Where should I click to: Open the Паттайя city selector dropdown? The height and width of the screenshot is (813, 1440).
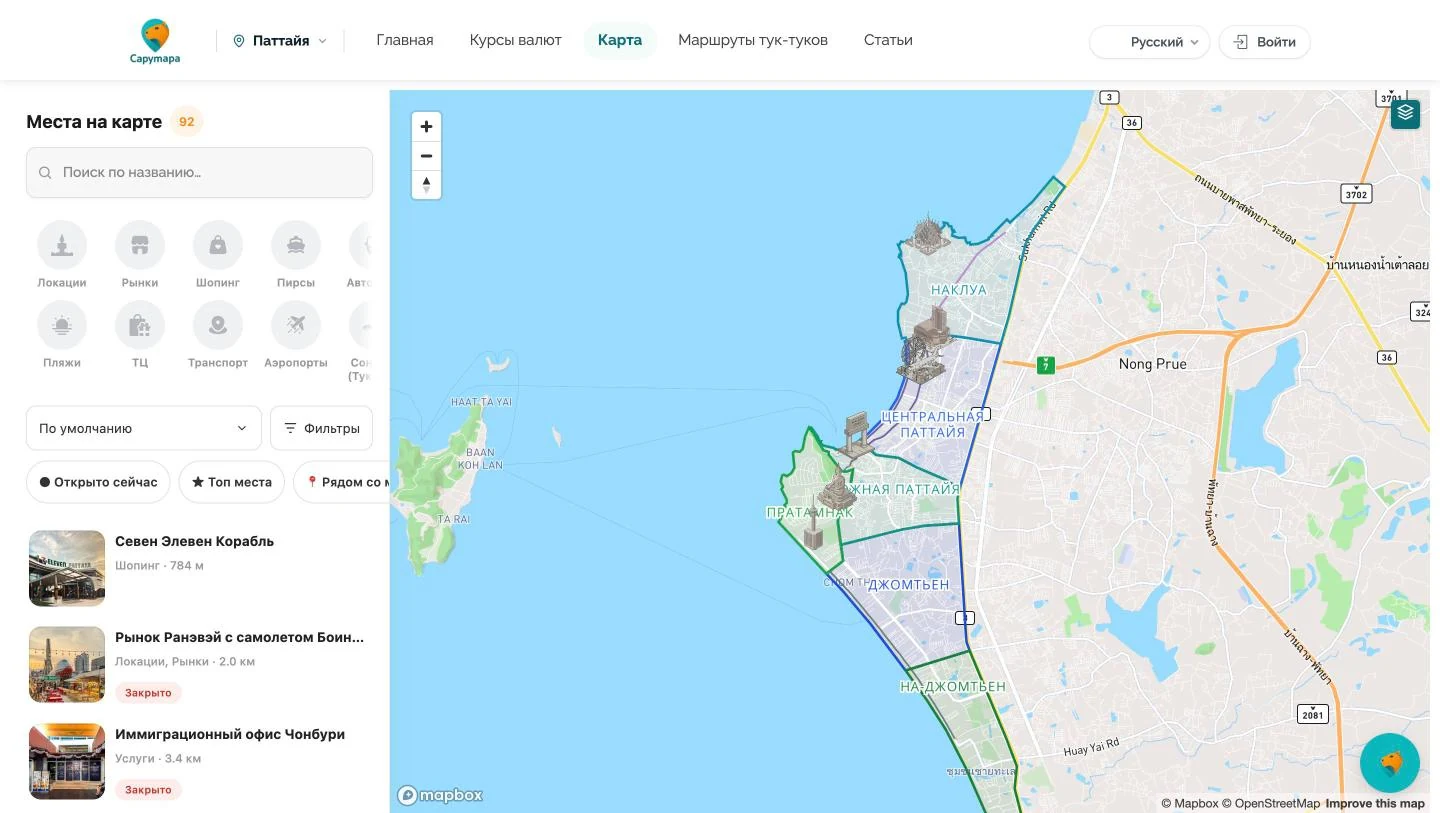point(280,41)
